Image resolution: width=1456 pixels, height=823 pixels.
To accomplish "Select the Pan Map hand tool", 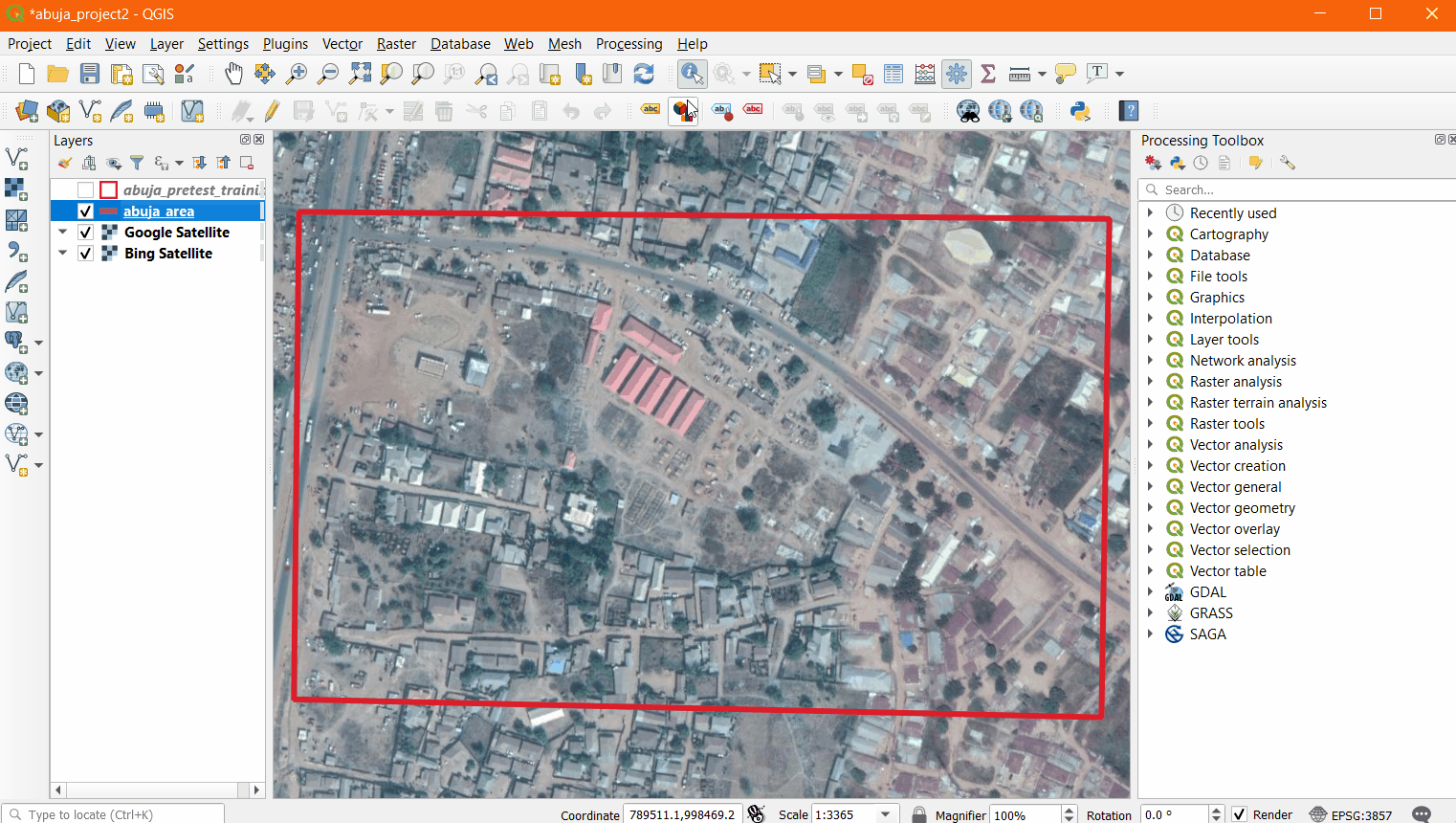I will (233, 74).
